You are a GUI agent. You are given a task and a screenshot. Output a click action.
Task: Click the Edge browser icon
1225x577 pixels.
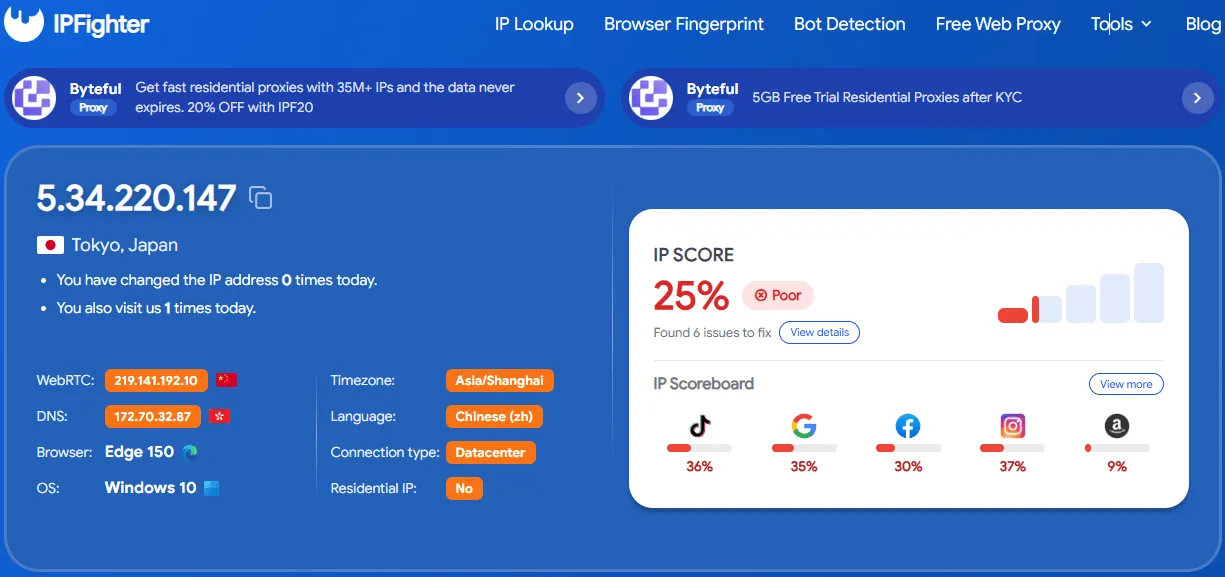click(x=190, y=452)
